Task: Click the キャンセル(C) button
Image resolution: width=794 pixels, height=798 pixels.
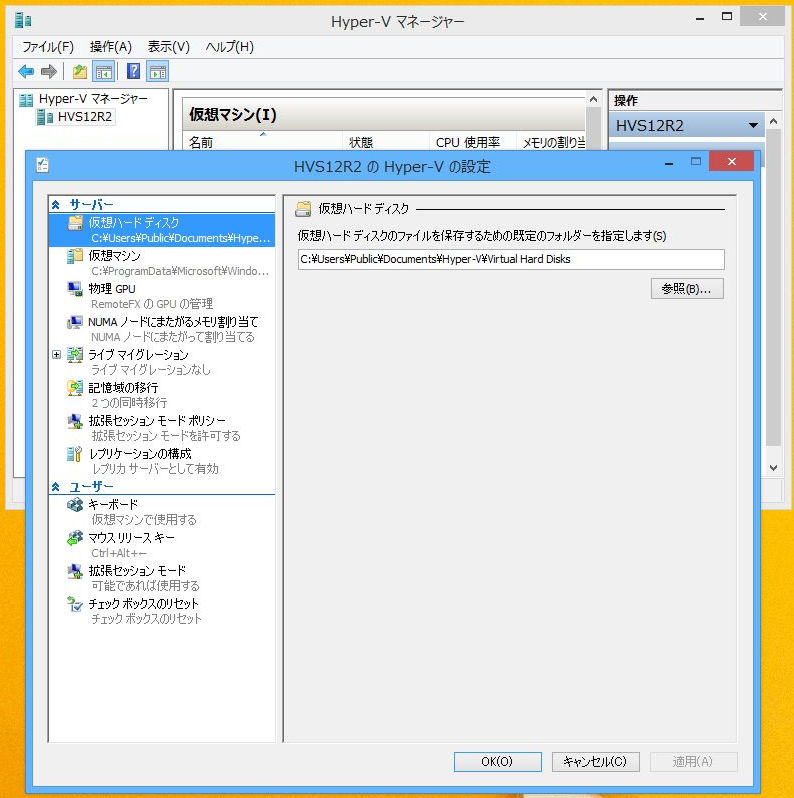Action: (595, 761)
